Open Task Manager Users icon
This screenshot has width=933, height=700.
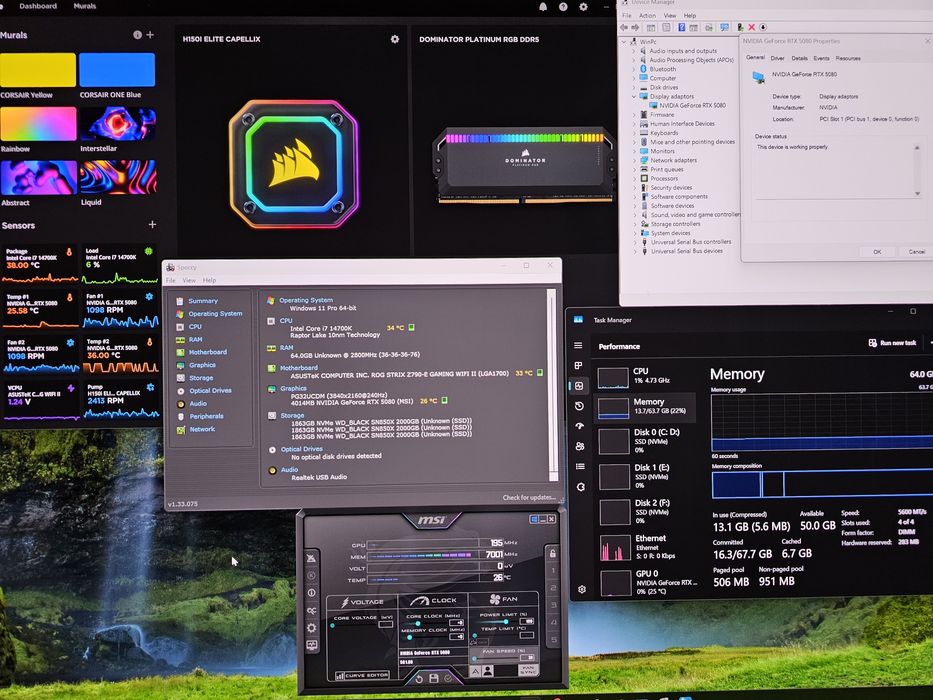coord(580,446)
